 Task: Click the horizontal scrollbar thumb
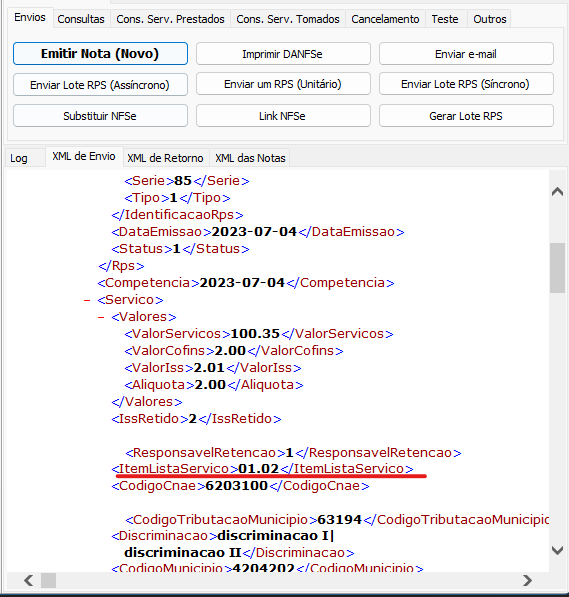(x=48, y=580)
